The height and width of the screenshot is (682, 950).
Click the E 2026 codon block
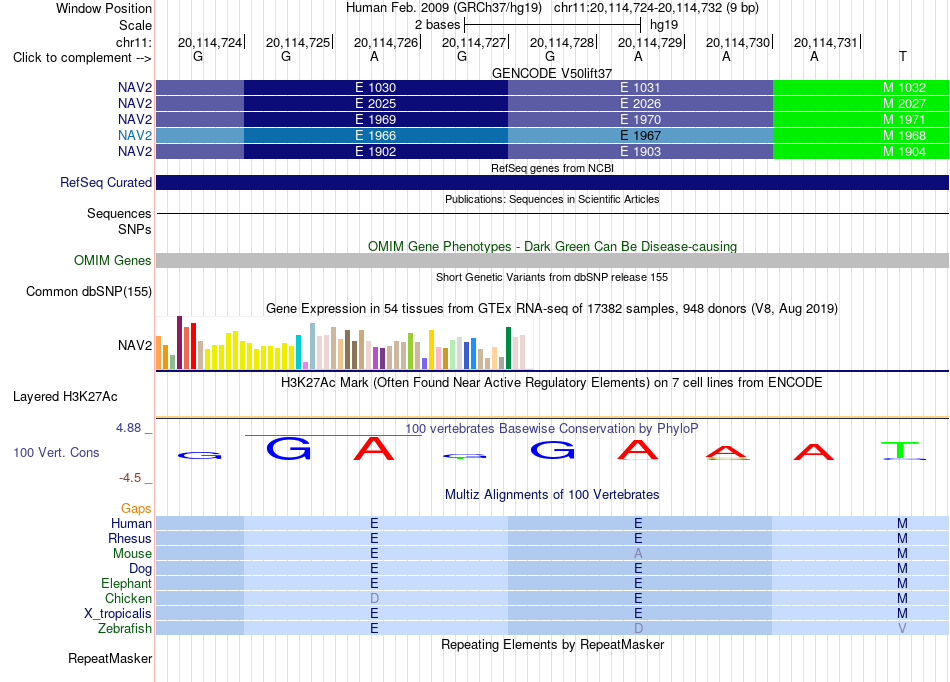[x=640, y=104]
